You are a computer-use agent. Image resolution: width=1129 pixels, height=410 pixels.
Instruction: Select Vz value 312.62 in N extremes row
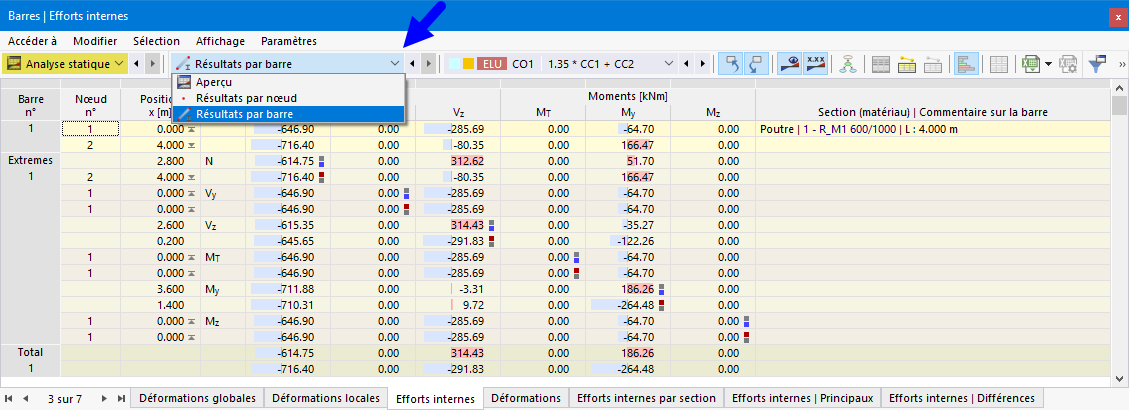click(x=458, y=161)
